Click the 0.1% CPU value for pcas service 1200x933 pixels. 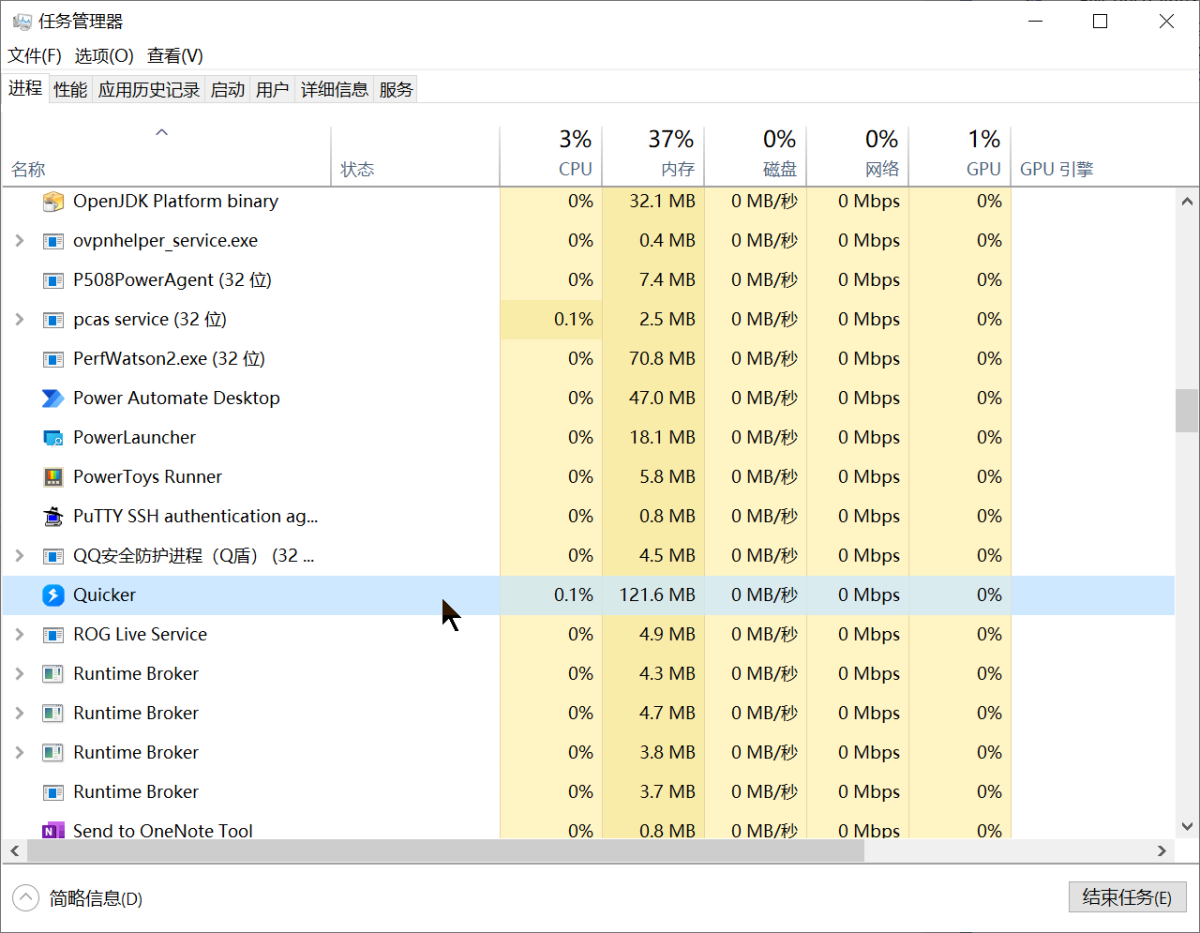pyautogui.click(x=574, y=320)
